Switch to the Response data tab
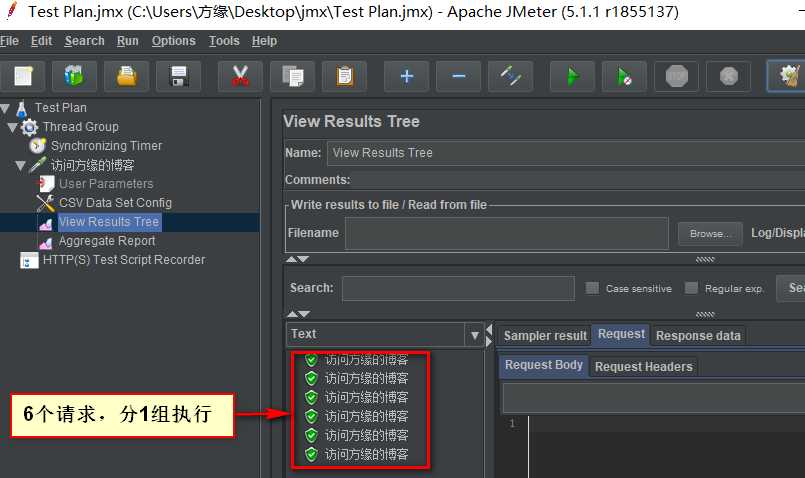This screenshot has width=805, height=478. (x=698, y=336)
